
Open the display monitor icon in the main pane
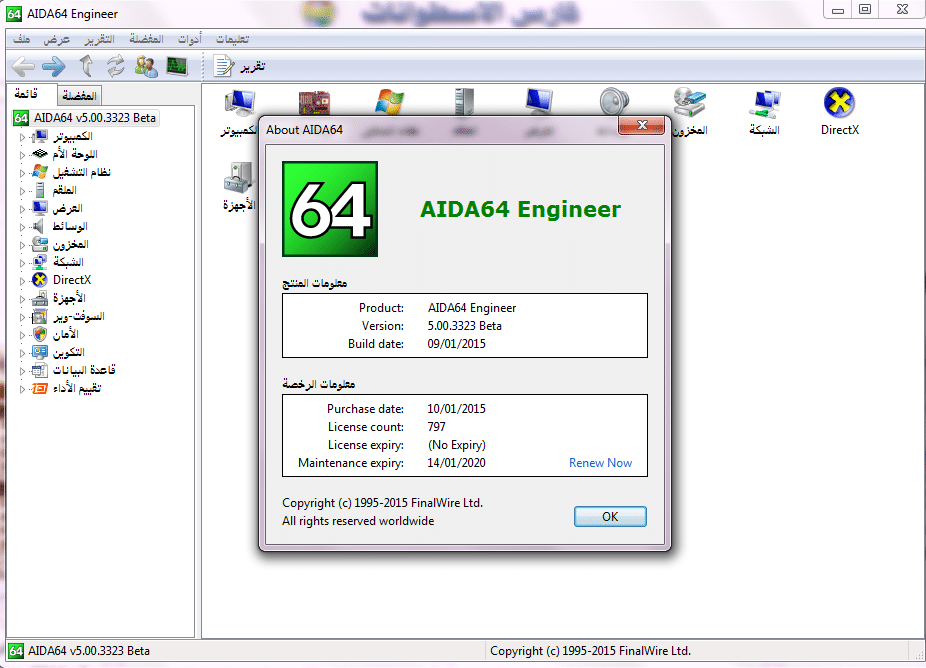pyautogui.click(x=539, y=102)
